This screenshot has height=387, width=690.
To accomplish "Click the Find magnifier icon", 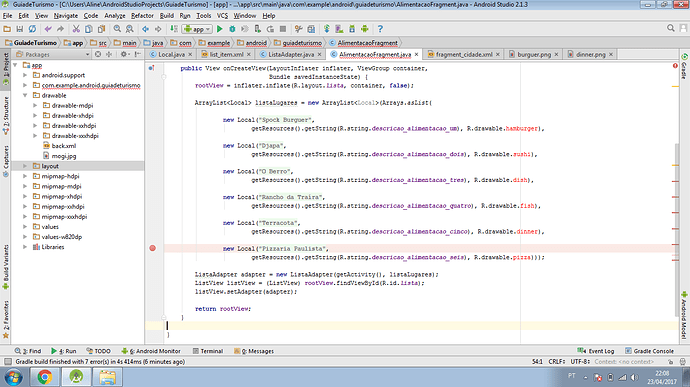I will (117, 29).
